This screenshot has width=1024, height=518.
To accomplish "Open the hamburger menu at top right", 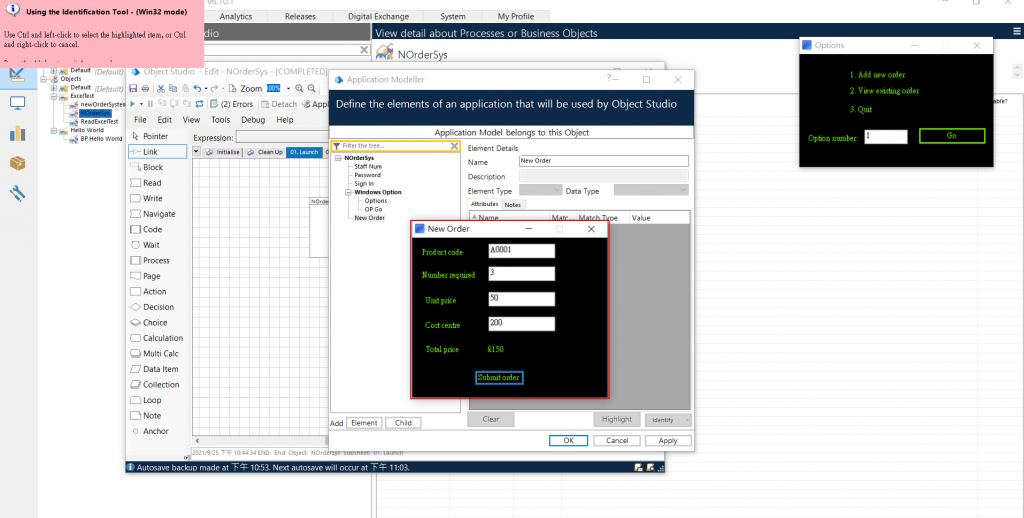I will [1017, 31].
